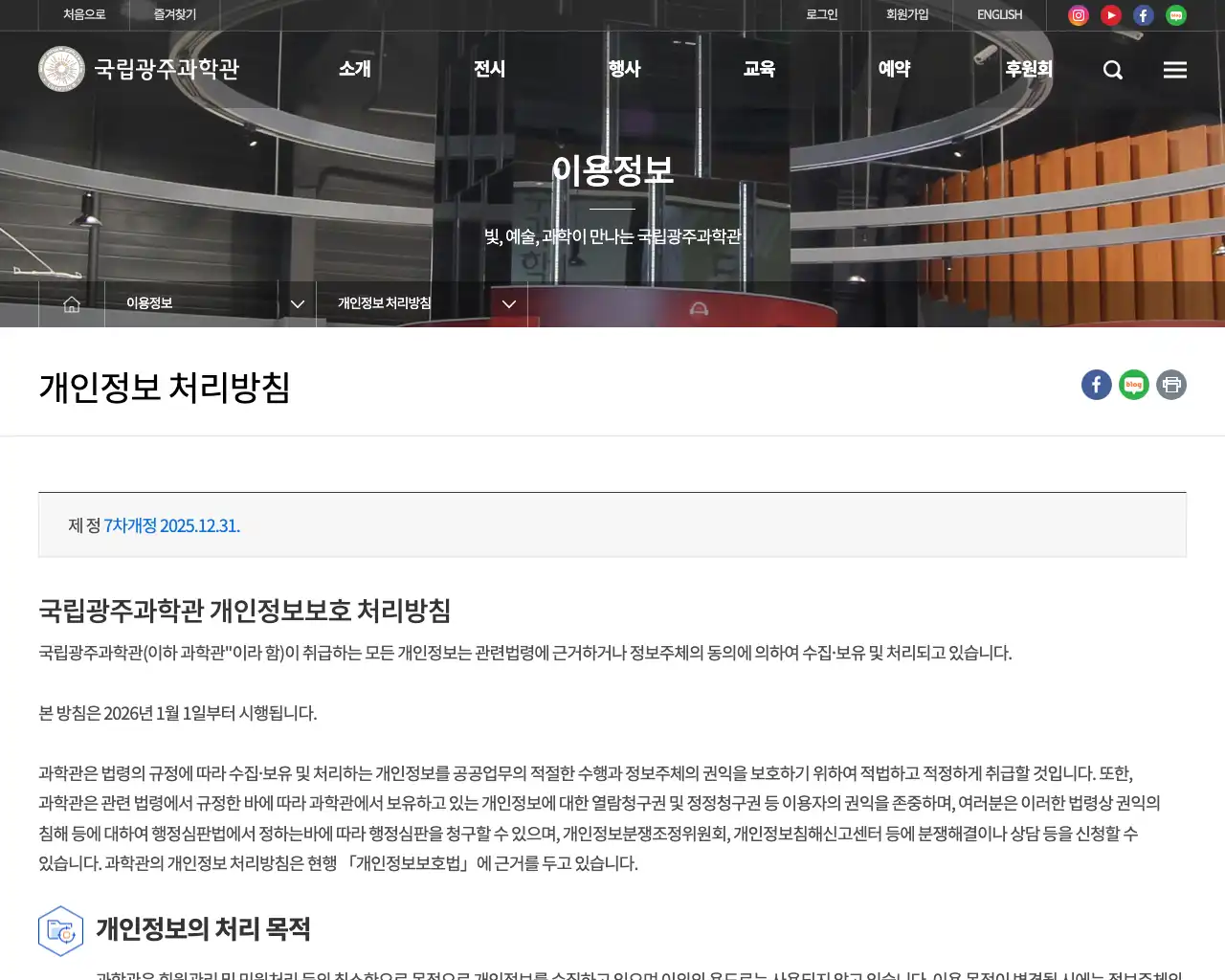Click the print icon next to share buttons

tap(1170, 385)
